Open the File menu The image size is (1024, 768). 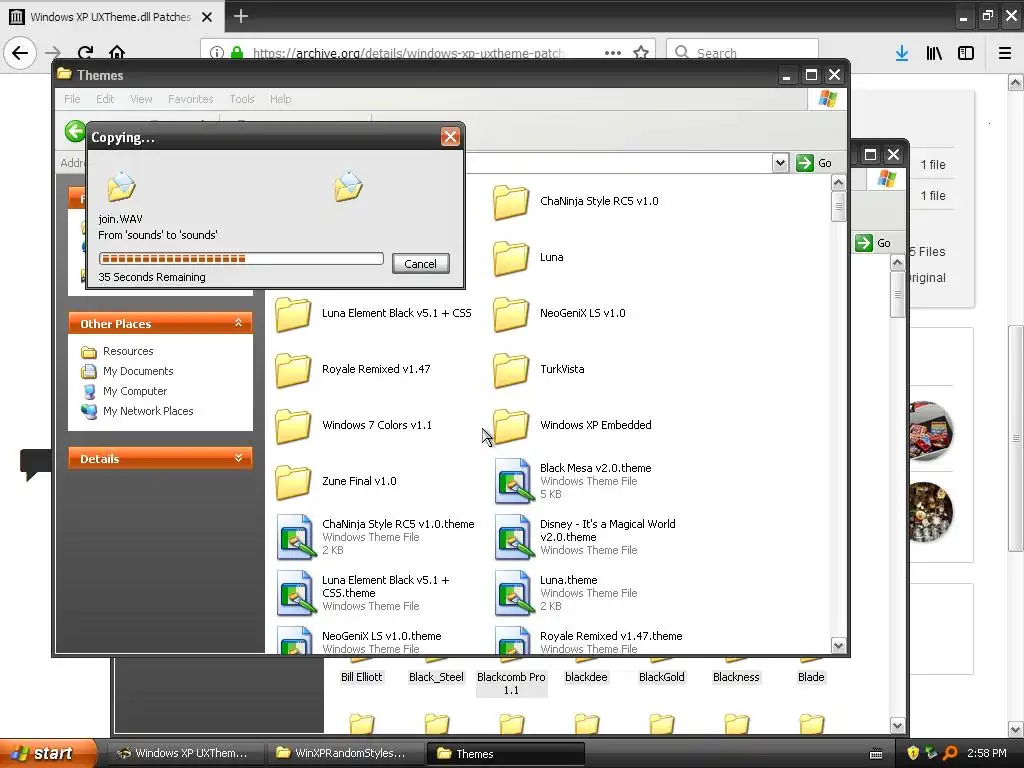point(72,99)
